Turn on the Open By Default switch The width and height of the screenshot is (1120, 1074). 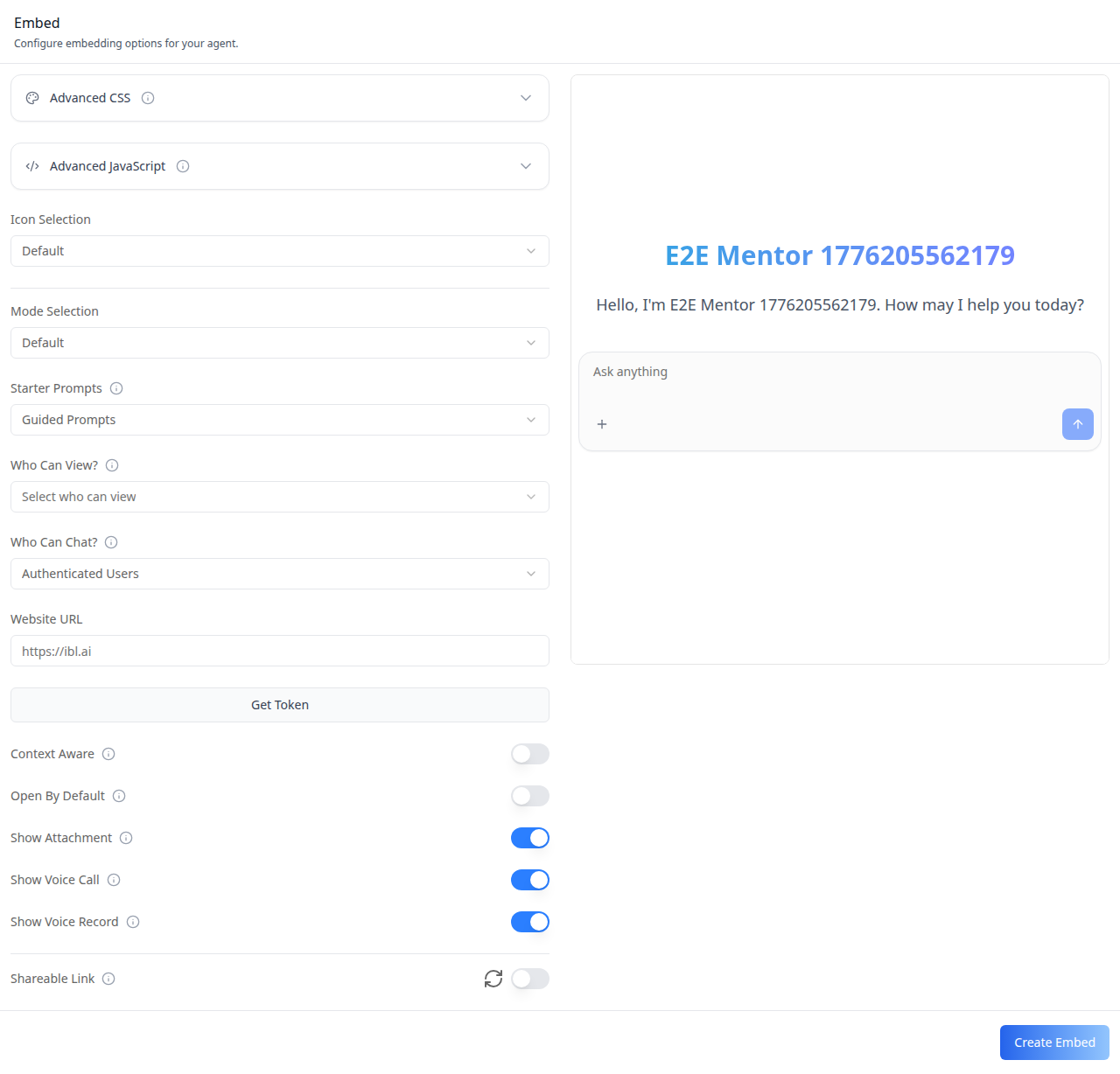(x=530, y=796)
